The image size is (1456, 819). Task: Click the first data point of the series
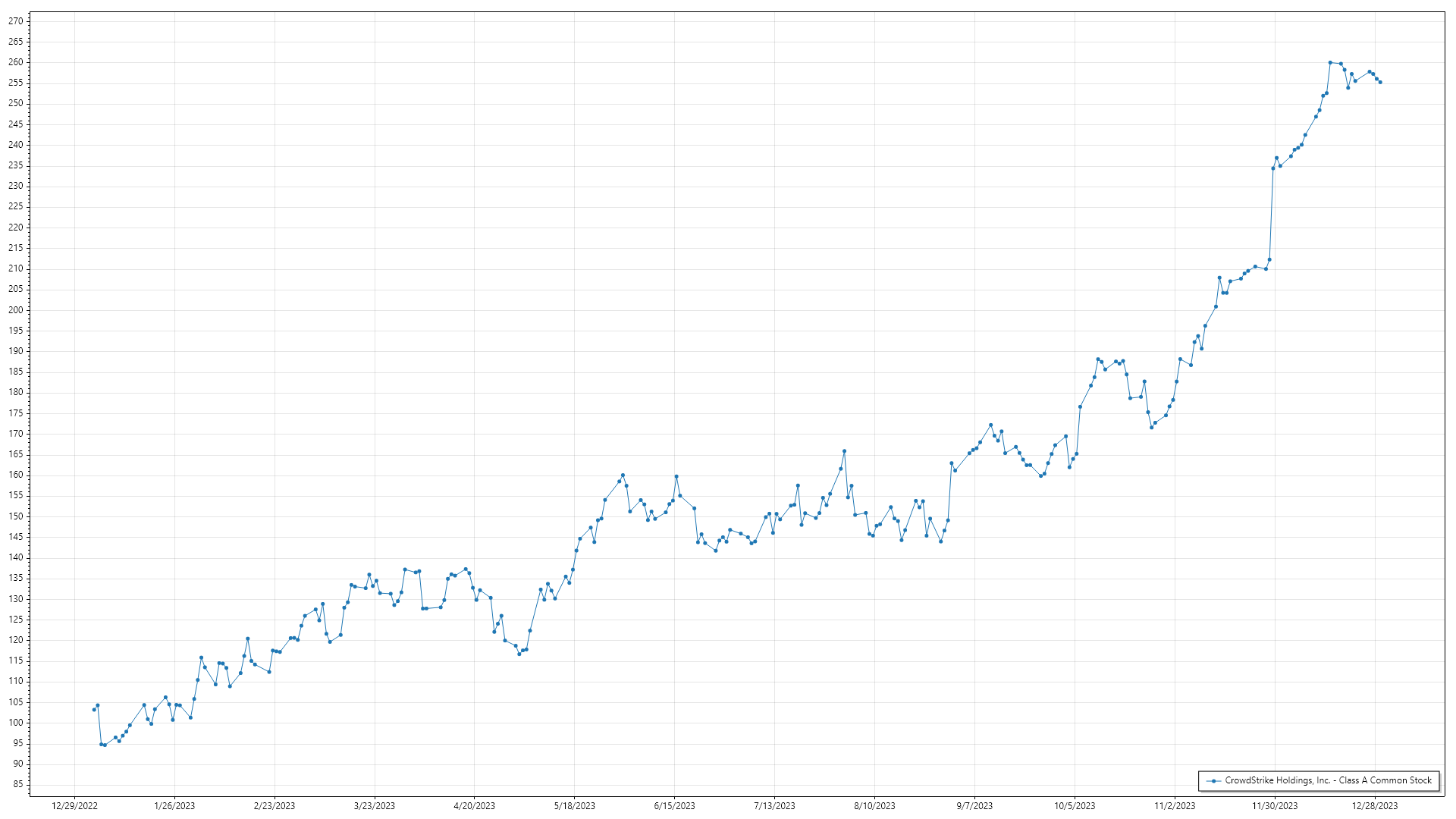(x=94, y=710)
